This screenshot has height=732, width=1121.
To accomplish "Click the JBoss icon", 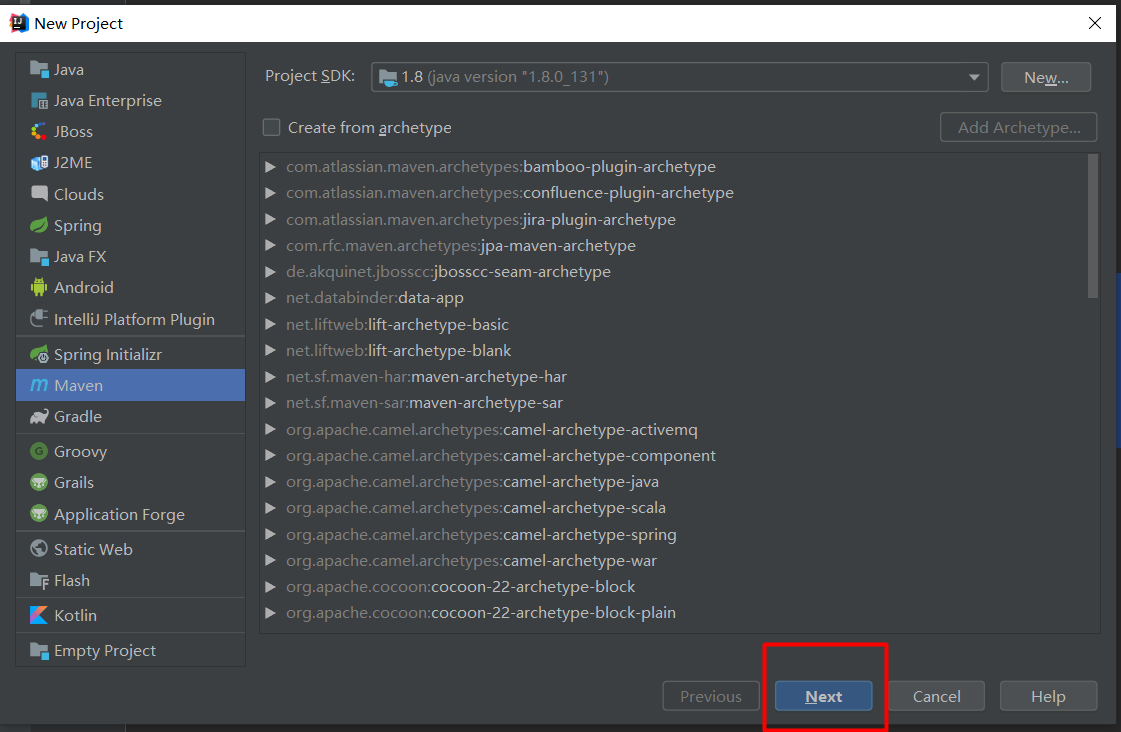I will pyautogui.click(x=39, y=132).
